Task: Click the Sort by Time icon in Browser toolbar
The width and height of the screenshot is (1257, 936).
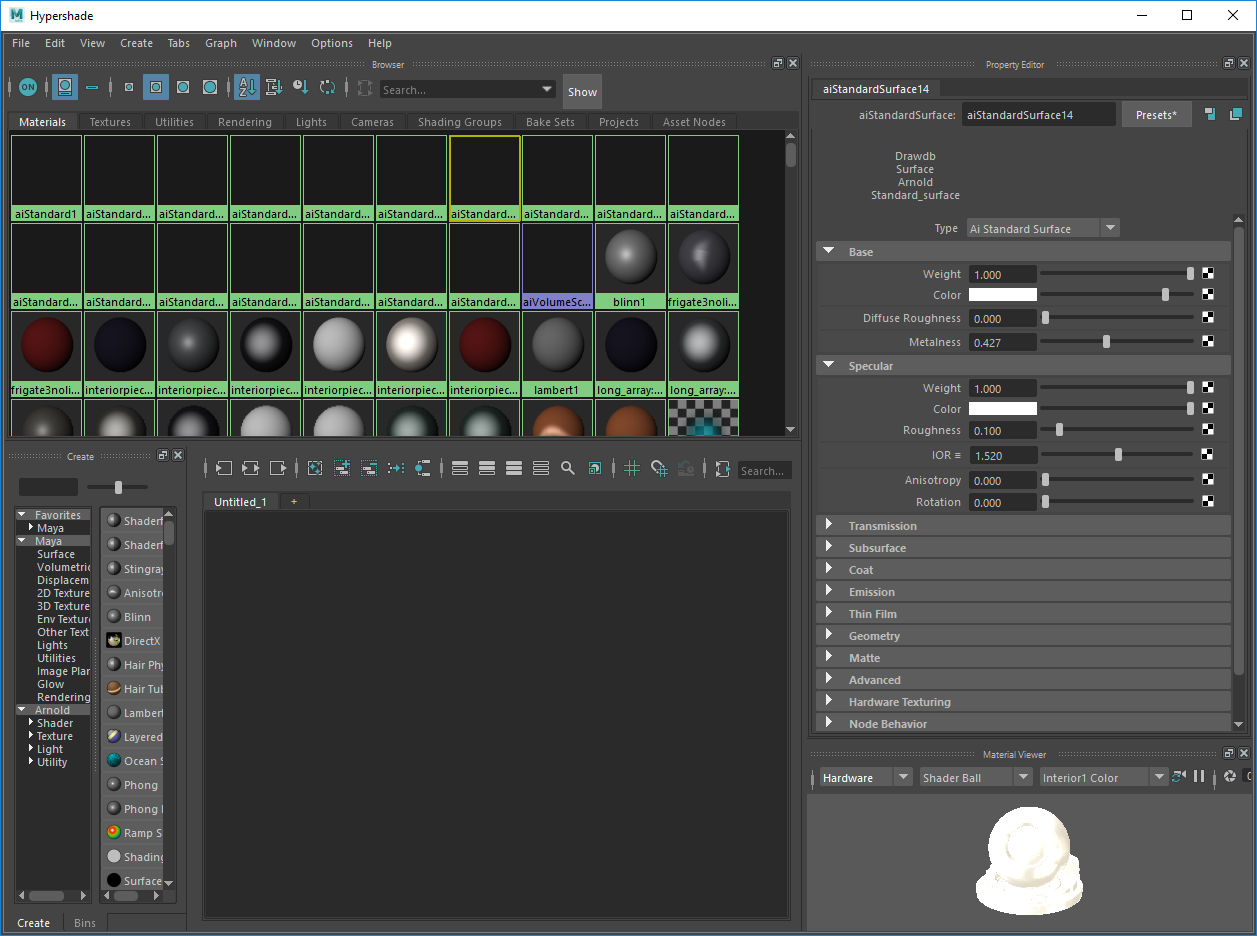Action: coord(300,87)
